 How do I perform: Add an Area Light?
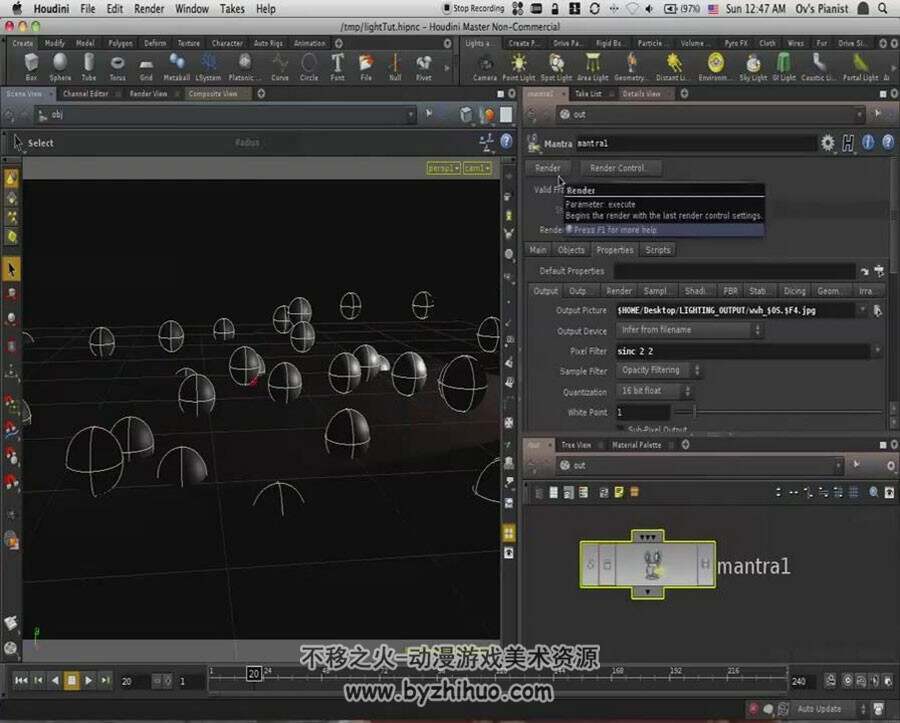[593, 67]
